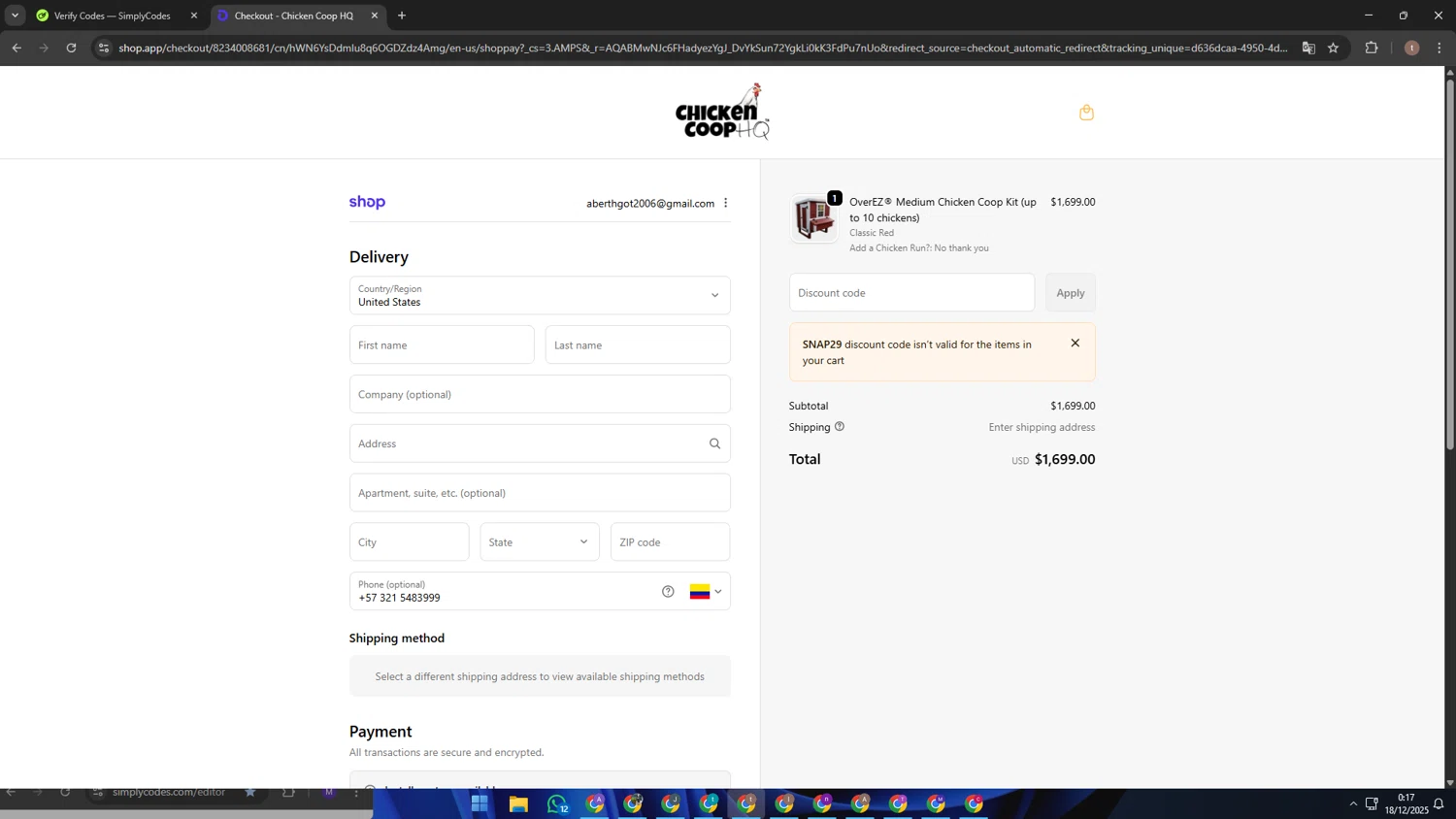Click the shipping methods notice box
Viewport: 1456px width, 819px height.
click(x=540, y=676)
